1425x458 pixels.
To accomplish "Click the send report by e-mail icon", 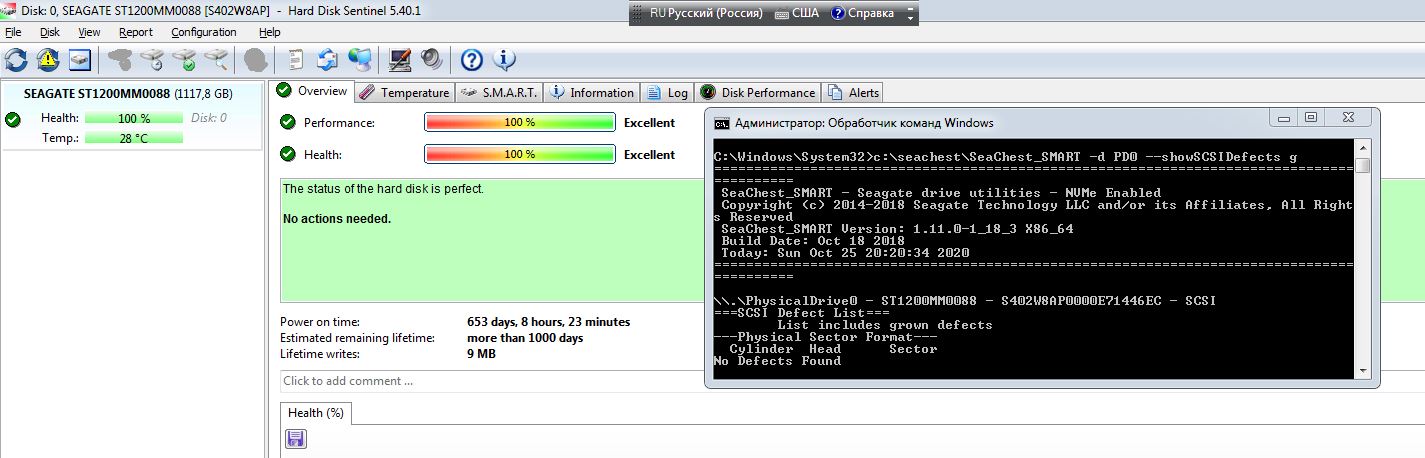I will (x=328, y=60).
